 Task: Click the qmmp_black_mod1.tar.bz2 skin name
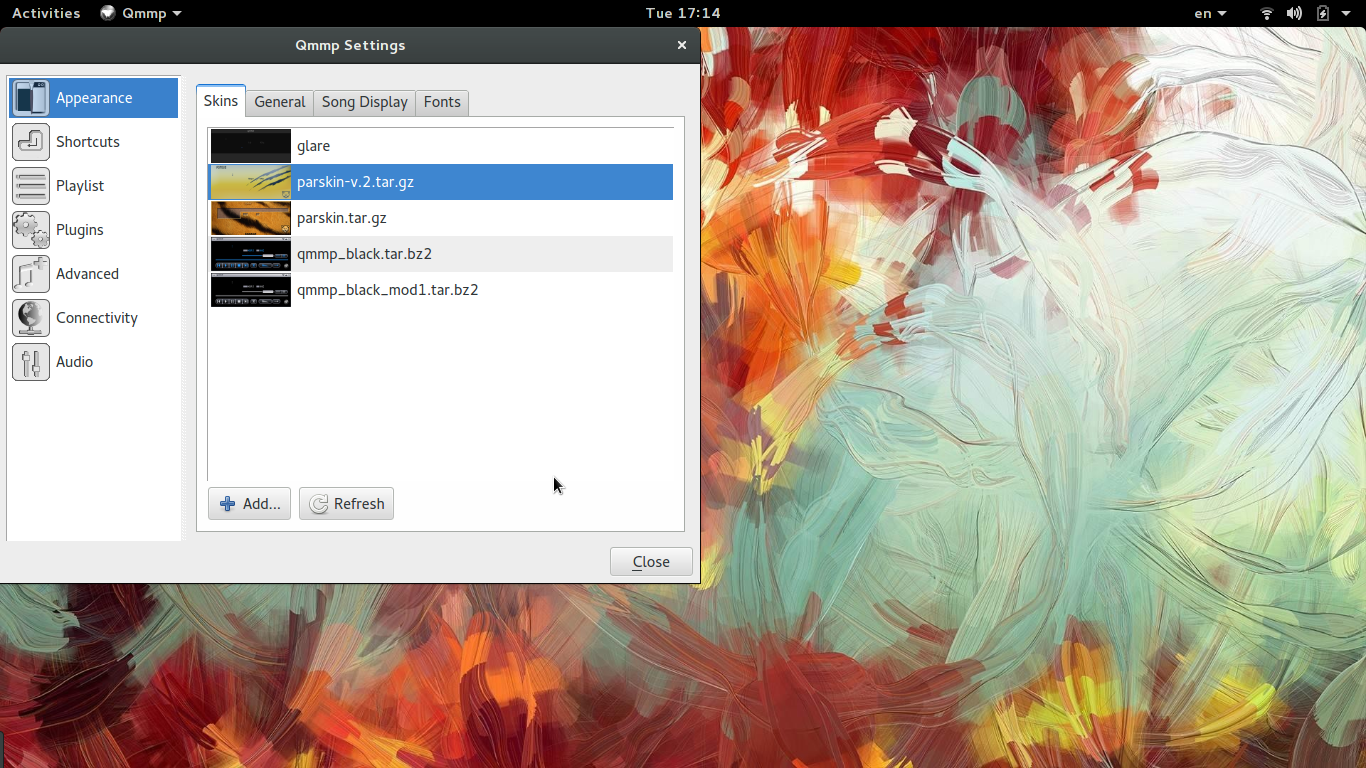click(x=388, y=290)
